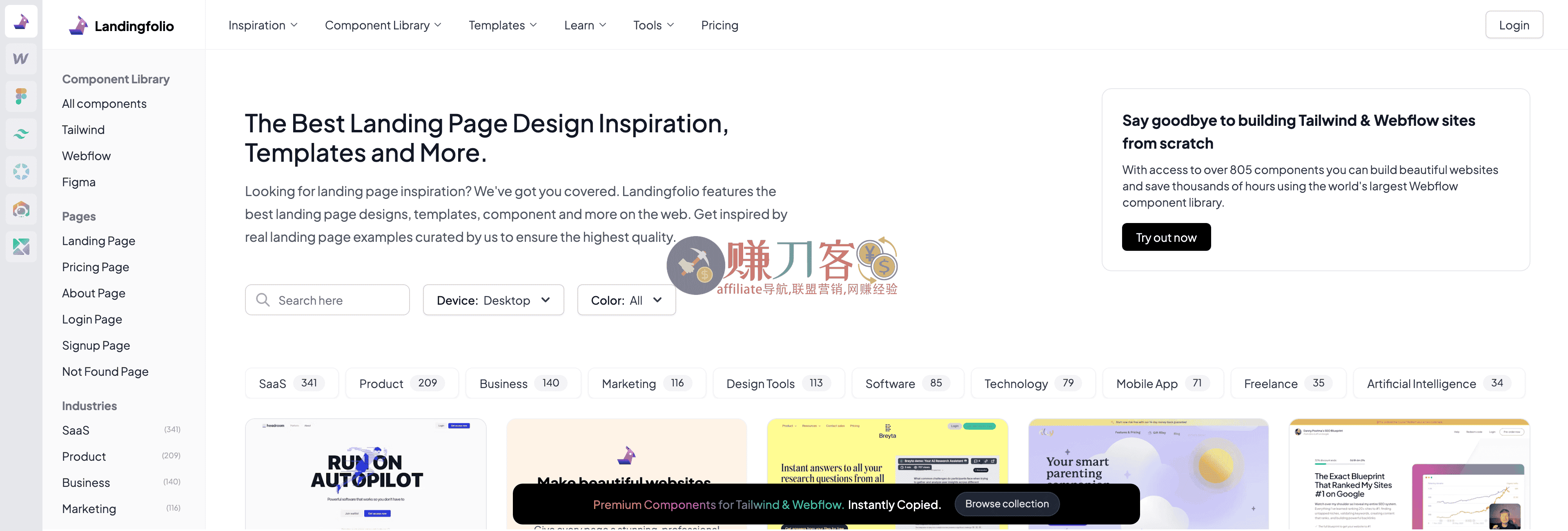
Task: Go to Pricing in top navigation
Action: 719,25
